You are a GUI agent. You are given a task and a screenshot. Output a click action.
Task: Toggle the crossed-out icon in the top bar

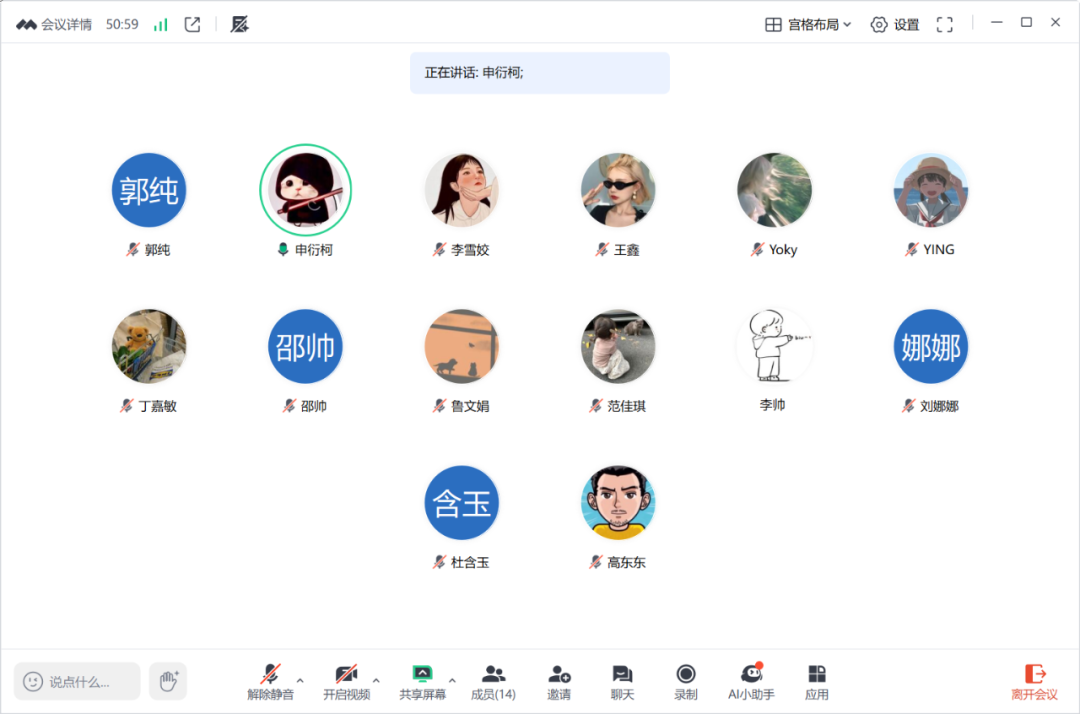(239, 25)
